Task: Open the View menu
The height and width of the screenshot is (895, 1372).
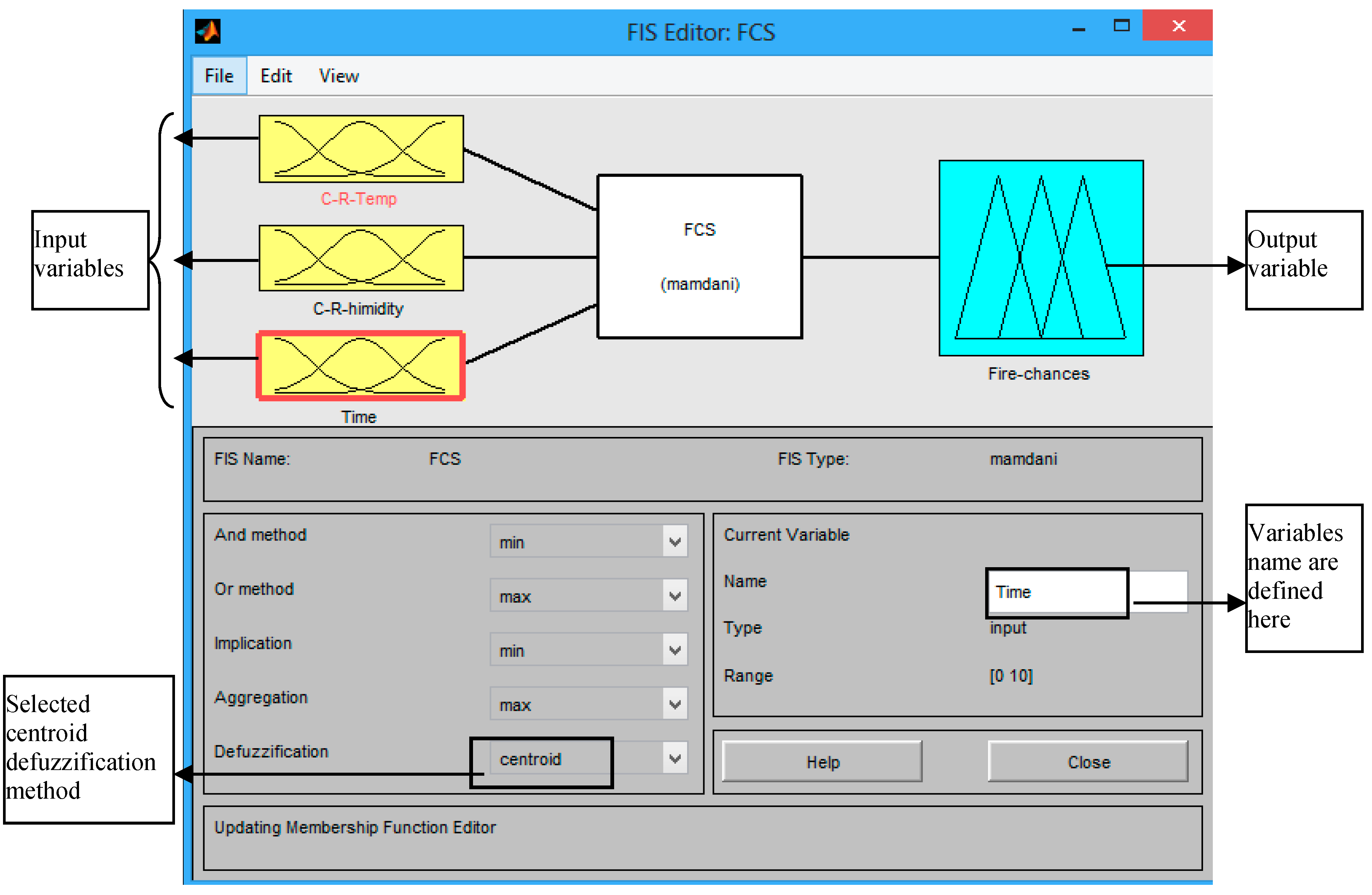Action: tap(338, 76)
